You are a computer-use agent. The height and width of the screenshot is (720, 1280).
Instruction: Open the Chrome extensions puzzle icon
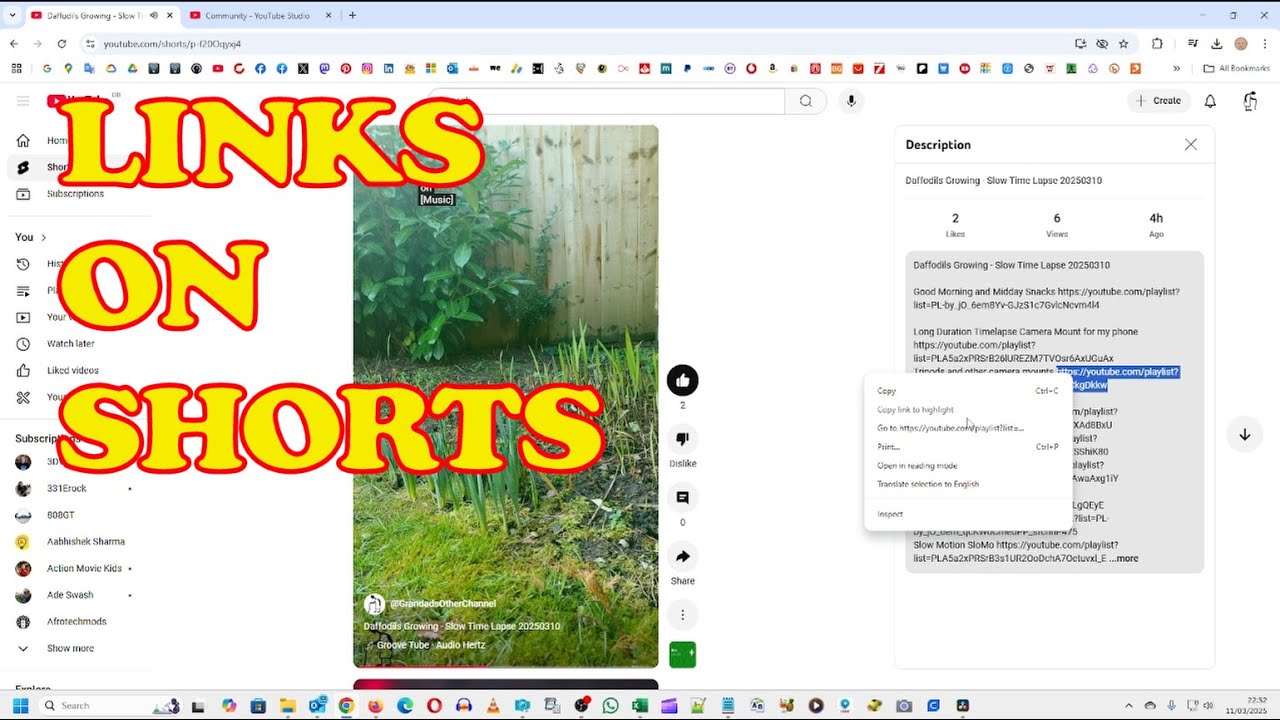pyautogui.click(x=1157, y=44)
